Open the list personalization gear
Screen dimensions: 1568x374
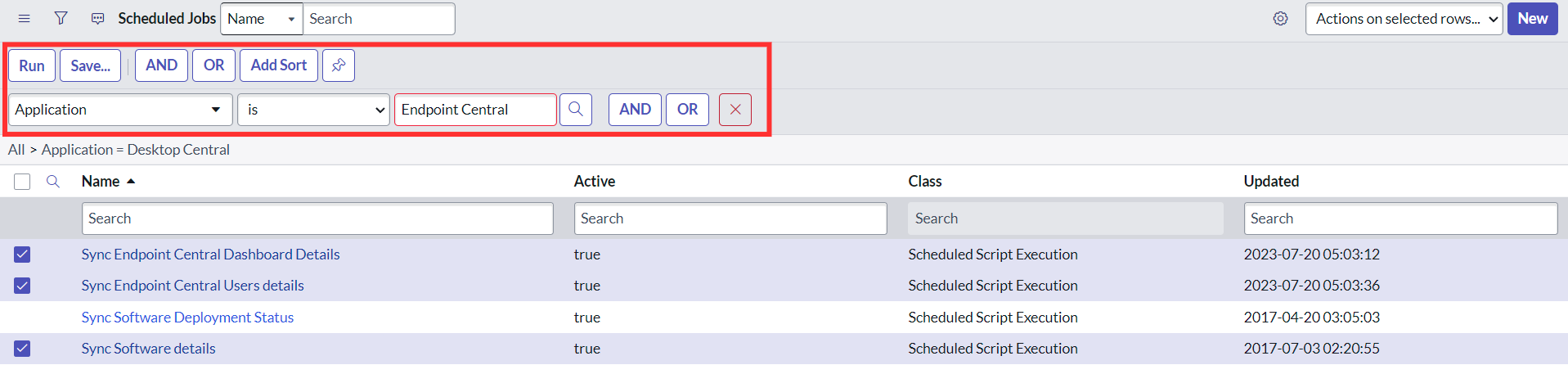(x=1280, y=19)
